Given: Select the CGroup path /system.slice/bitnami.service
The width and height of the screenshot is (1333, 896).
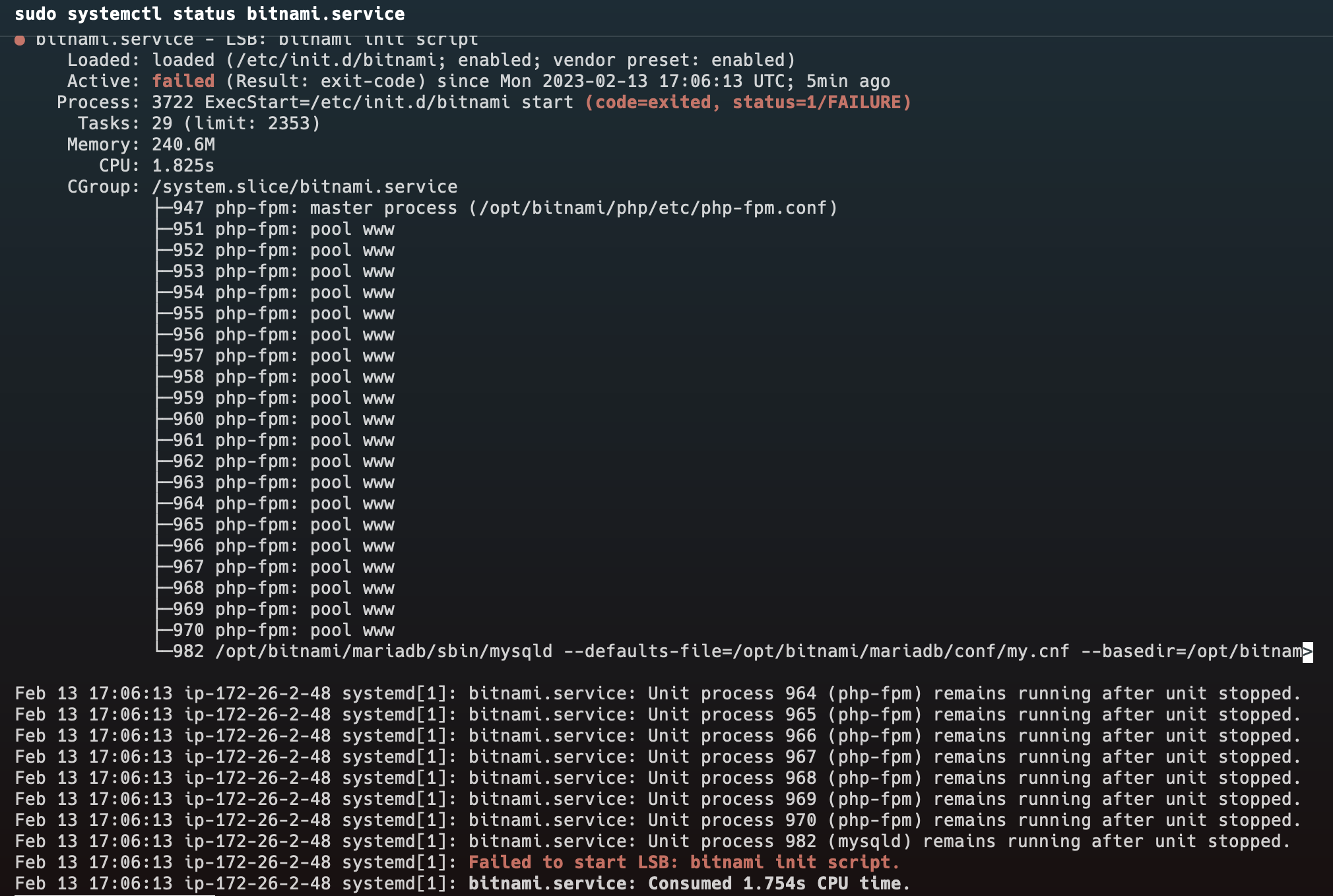Looking at the screenshot, I should (302, 186).
